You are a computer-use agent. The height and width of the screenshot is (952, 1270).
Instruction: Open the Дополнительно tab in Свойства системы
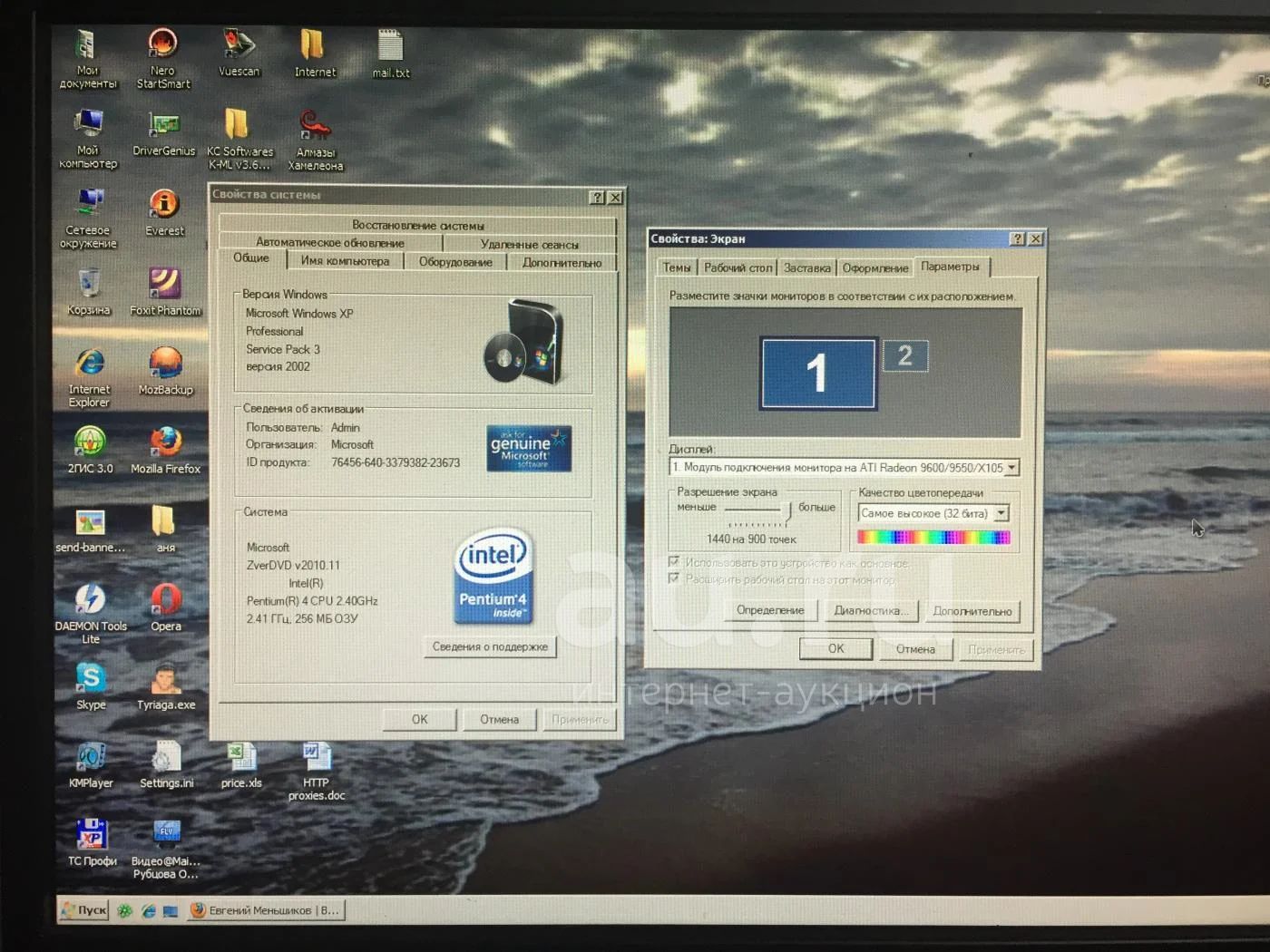click(562, 263)
